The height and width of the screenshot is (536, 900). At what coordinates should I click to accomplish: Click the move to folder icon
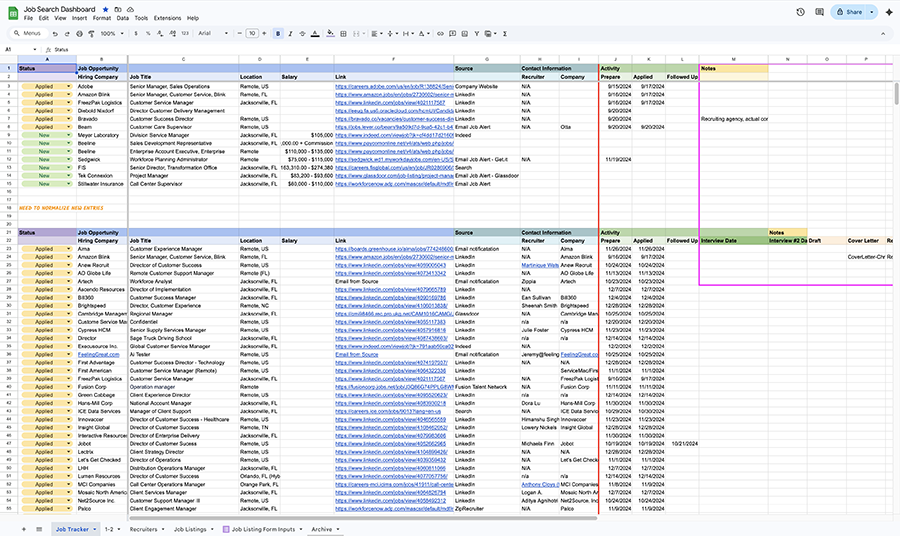118,10
